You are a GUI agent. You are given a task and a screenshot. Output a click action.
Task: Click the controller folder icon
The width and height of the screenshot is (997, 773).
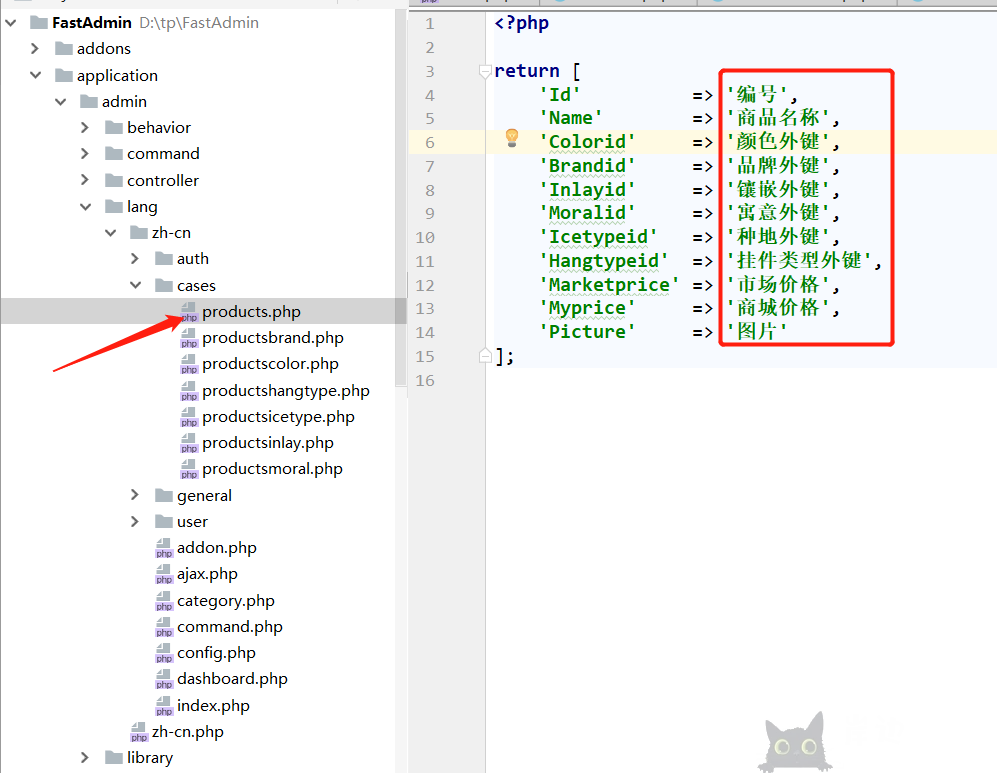[x=114, y=181]
